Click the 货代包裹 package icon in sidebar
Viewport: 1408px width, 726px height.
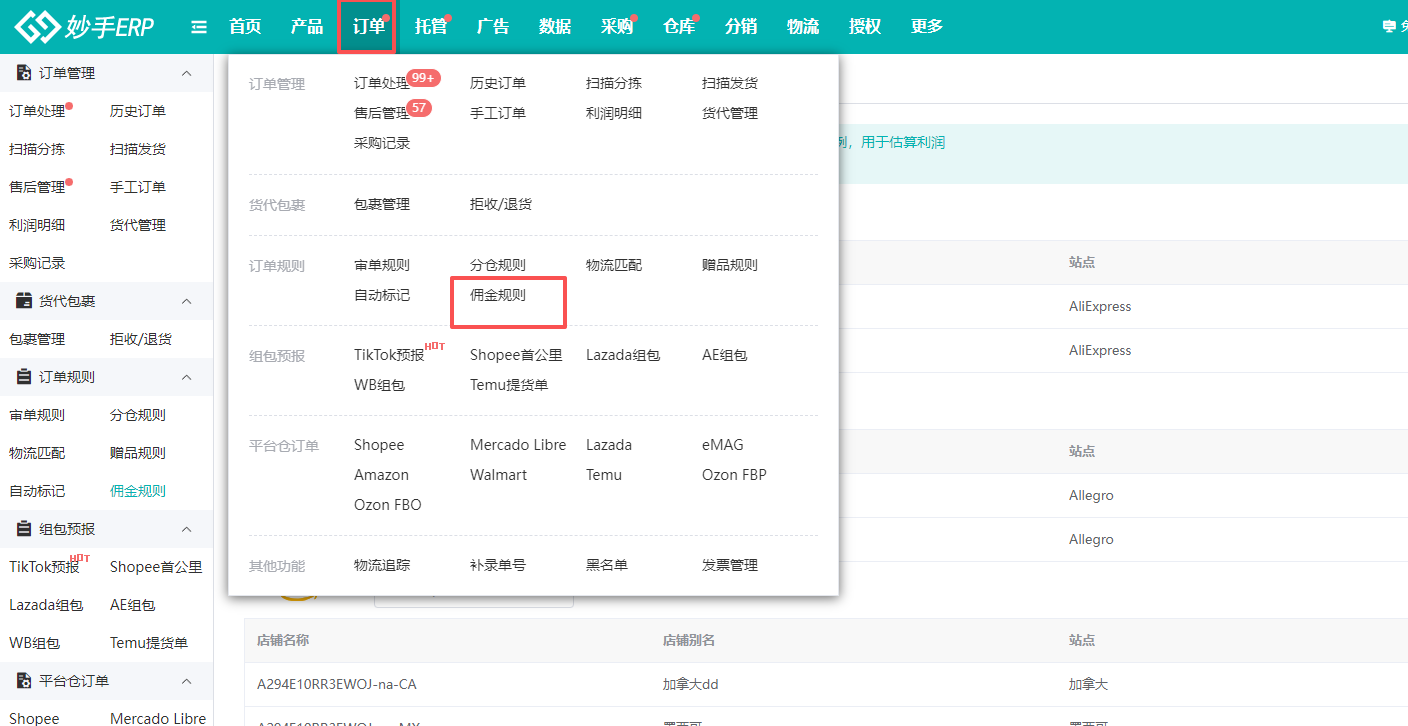click(24, 300)
